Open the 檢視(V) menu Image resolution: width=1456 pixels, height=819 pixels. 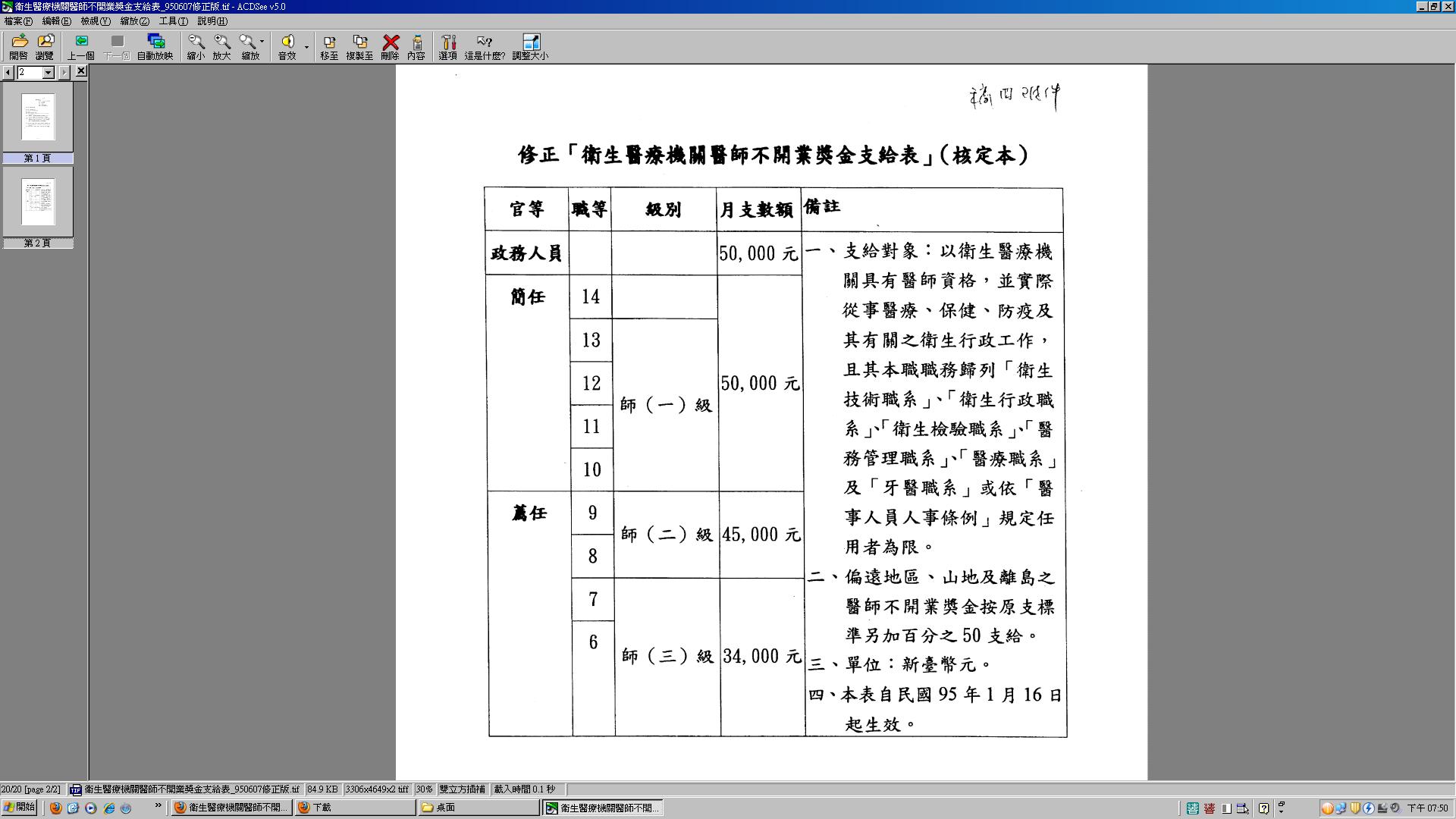coord(96,21)
